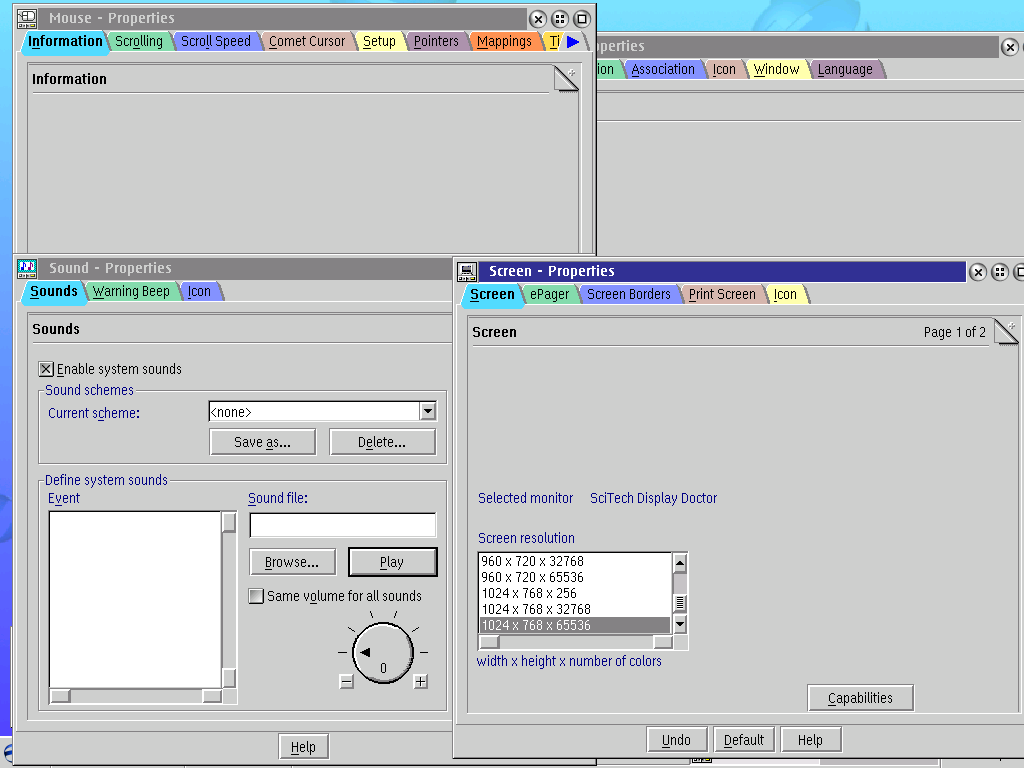Image resolution: width=1024 pixels, height=768 pixels.
Task: Click Save as... button in Sound schemes
Action: click(263, 442)
